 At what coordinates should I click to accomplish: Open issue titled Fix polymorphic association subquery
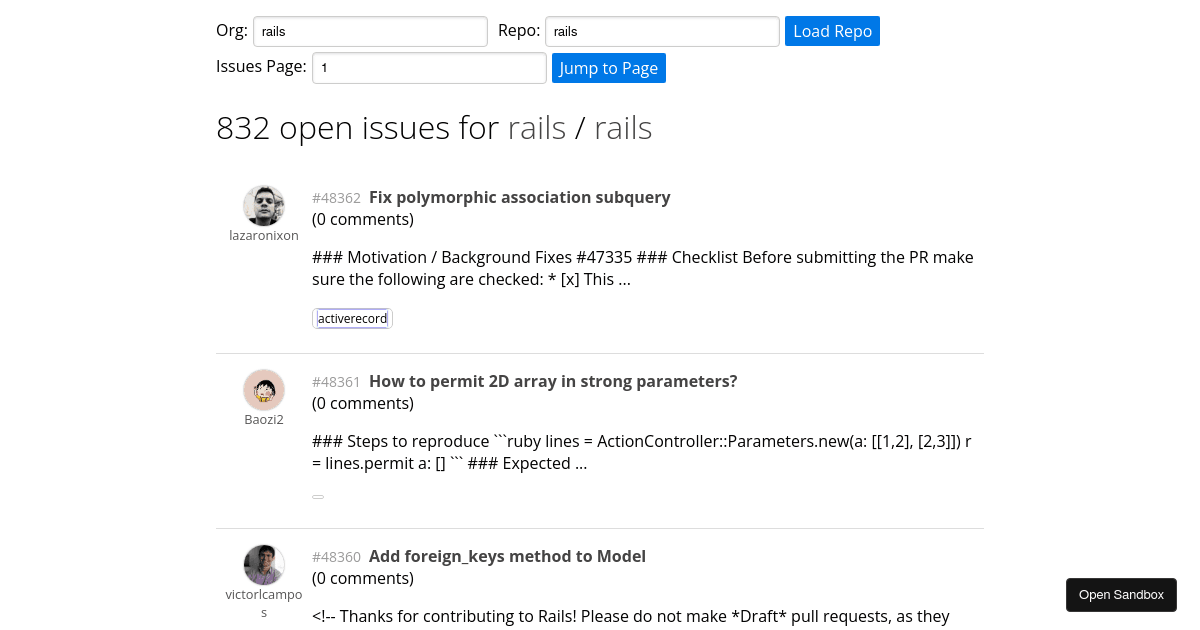pyautogui.click(x=519, y=197)
